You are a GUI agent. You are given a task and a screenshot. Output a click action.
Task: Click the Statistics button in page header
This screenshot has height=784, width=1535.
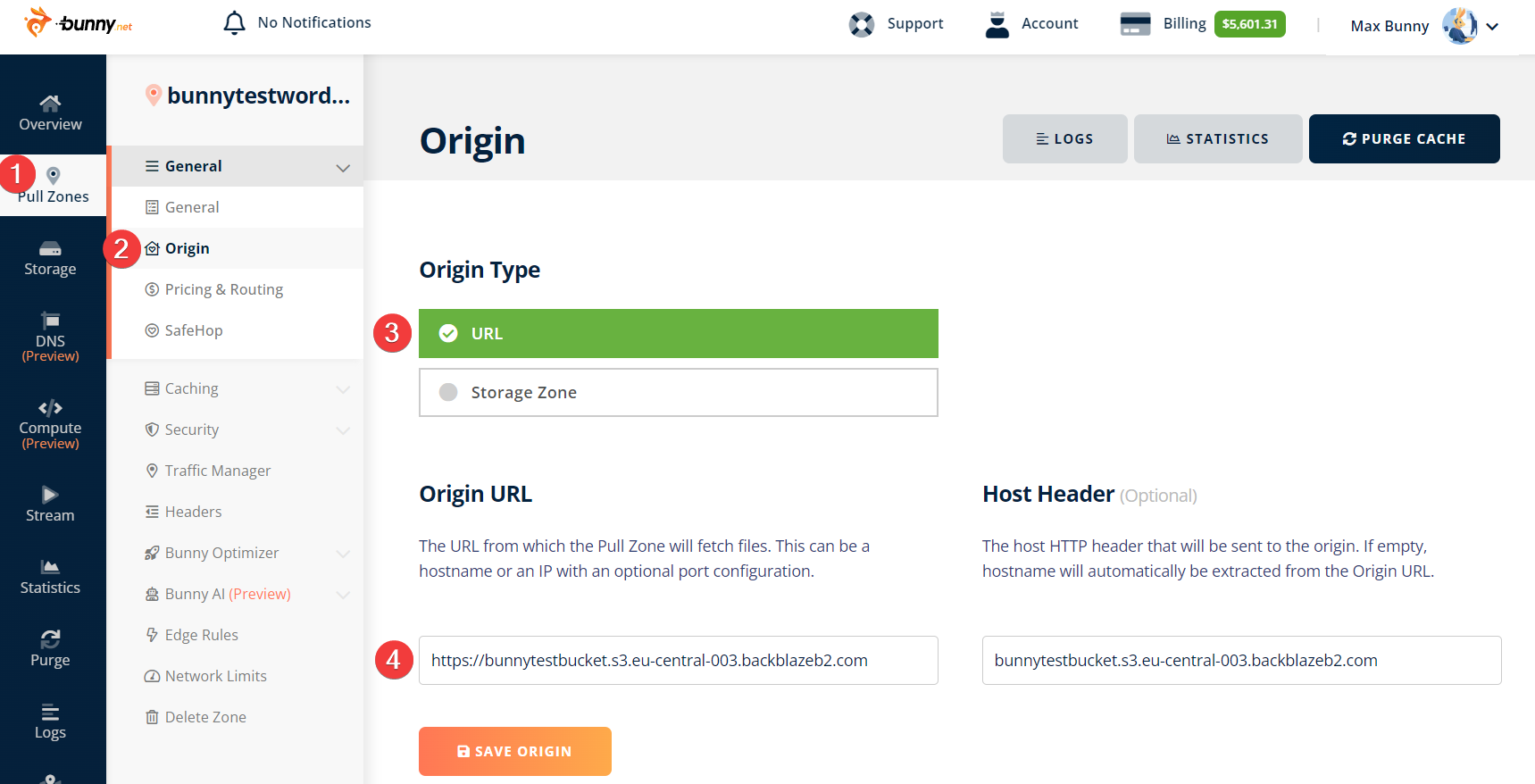(1218, 139)
